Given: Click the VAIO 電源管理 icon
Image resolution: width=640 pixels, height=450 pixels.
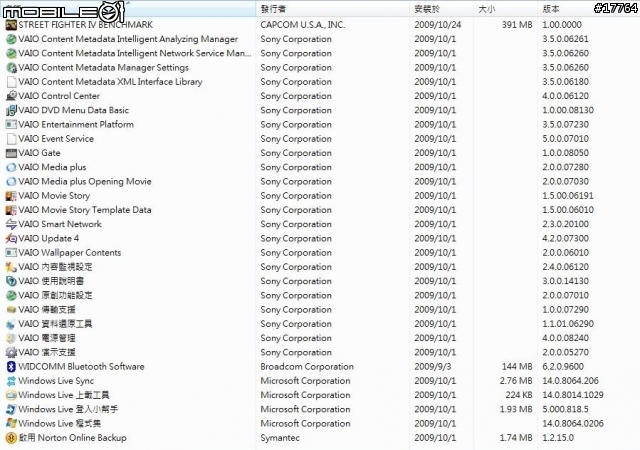Looking at the screenshot, I should point(11,338).
